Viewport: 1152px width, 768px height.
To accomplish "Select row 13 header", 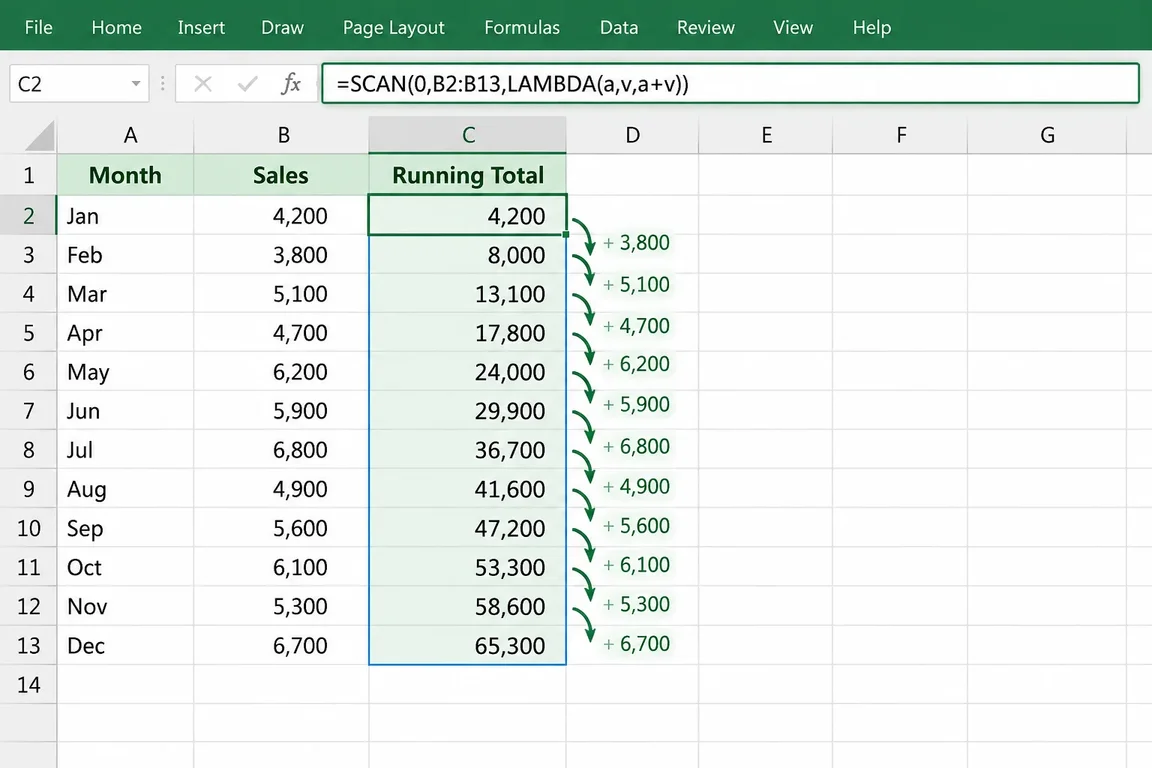I will pos(28,645).
